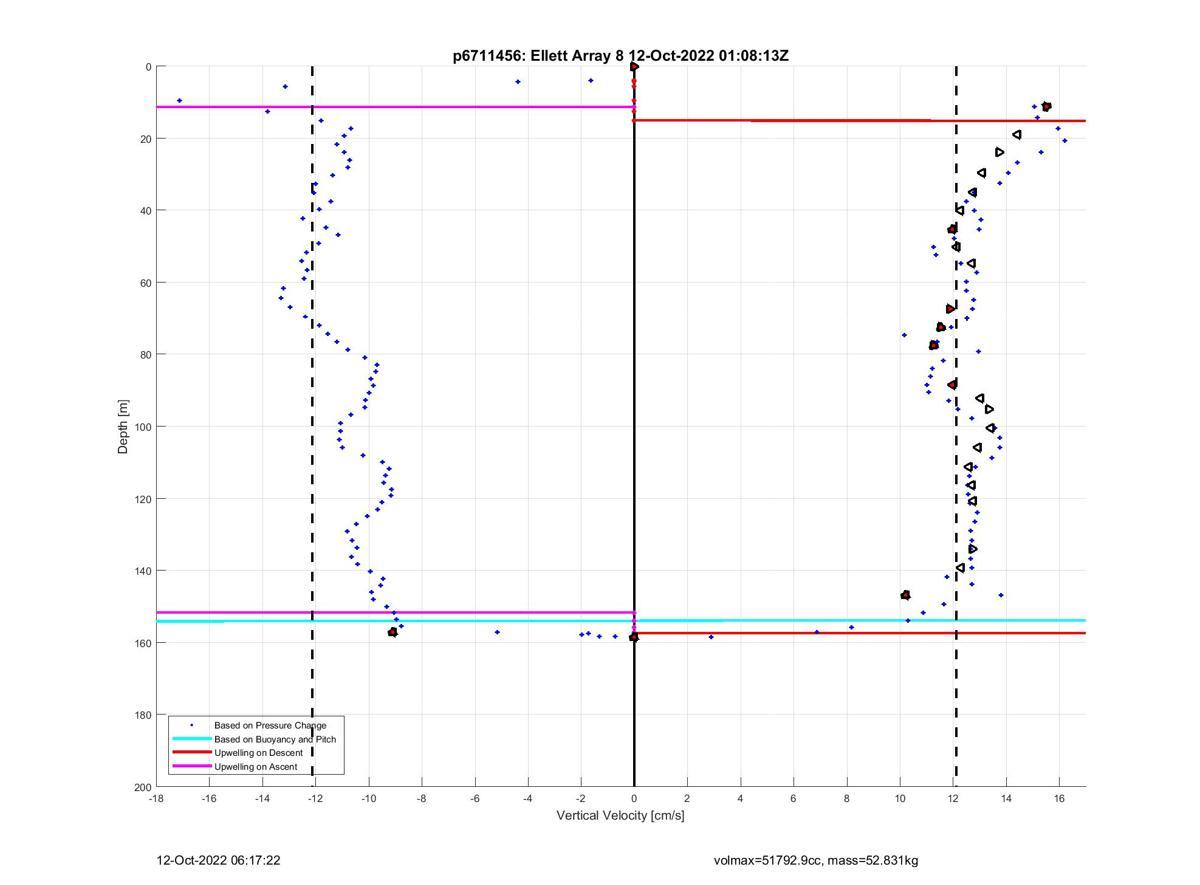The height and width of the screenshot is (885, 1200).
Task: Click the 'Vertical Velocity [cm/s]' axis label
Action: (x=620, y=816)
